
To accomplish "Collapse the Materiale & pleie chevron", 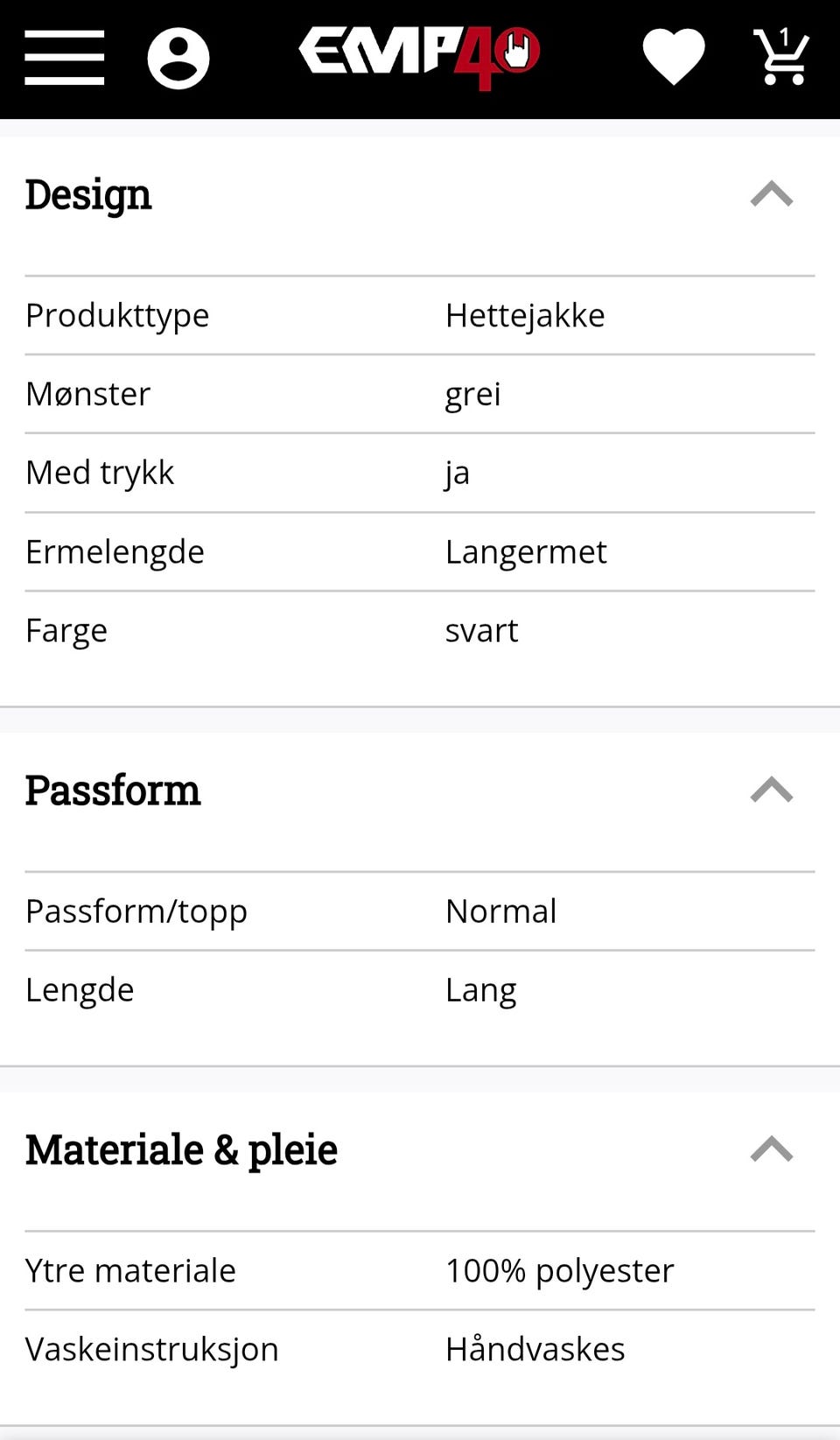I will click(772, 1149).
